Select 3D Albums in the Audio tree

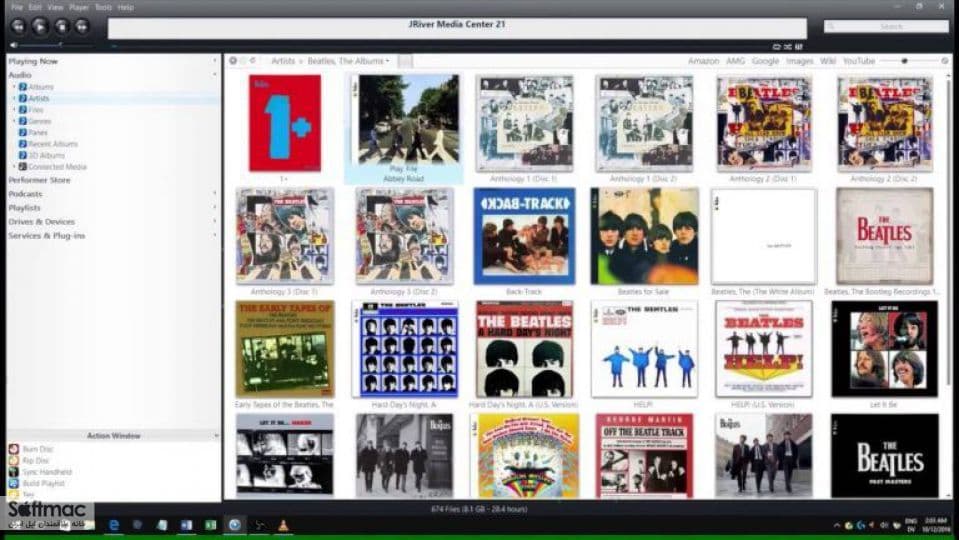(46, 155)
